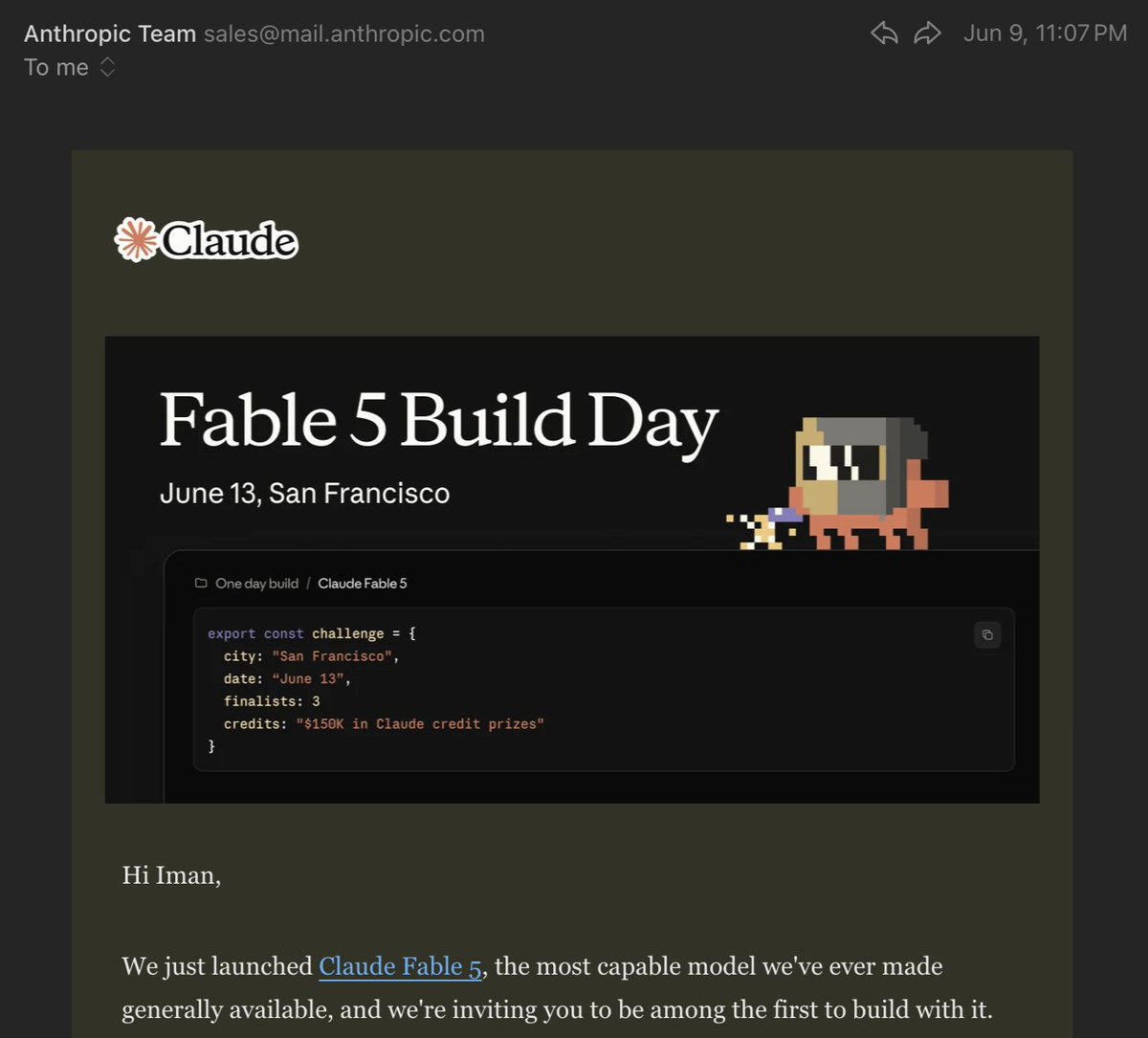Click the 'Hi Iman,' greeting
The height and width of the screenshot is (1038, 1148).
click(x=171, y=875)
